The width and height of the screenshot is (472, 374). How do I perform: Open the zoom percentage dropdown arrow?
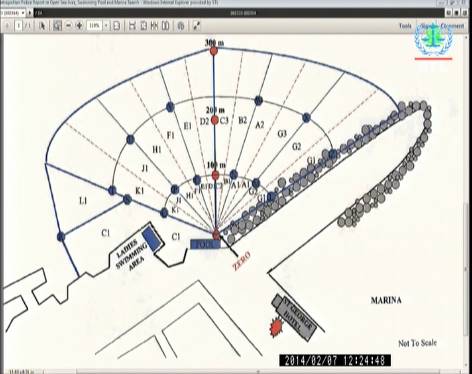point(106,26)
